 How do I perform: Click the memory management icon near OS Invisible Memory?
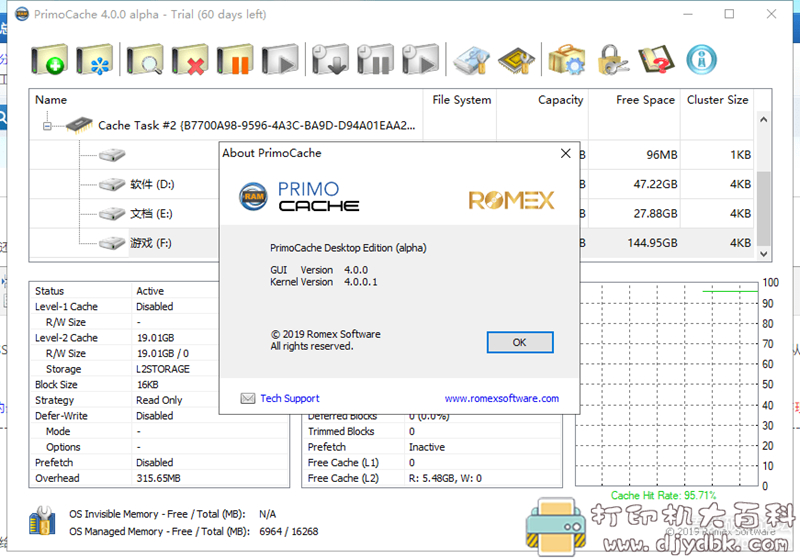[43, 521]
